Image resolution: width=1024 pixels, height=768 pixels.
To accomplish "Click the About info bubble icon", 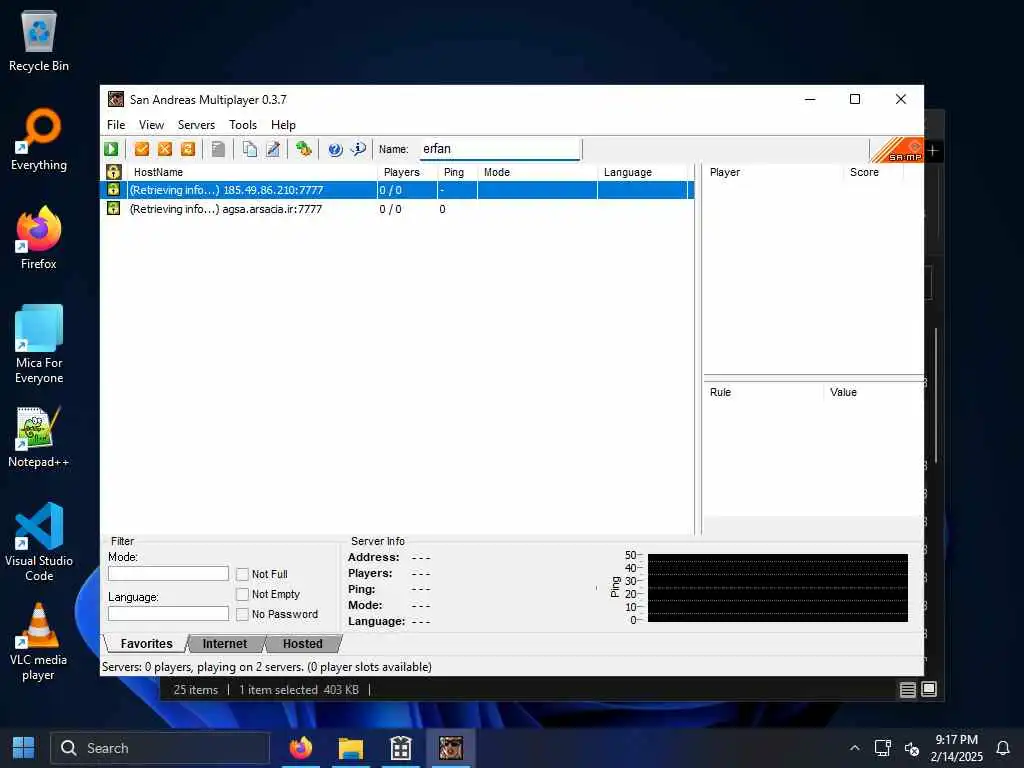I will coord(358,149).
